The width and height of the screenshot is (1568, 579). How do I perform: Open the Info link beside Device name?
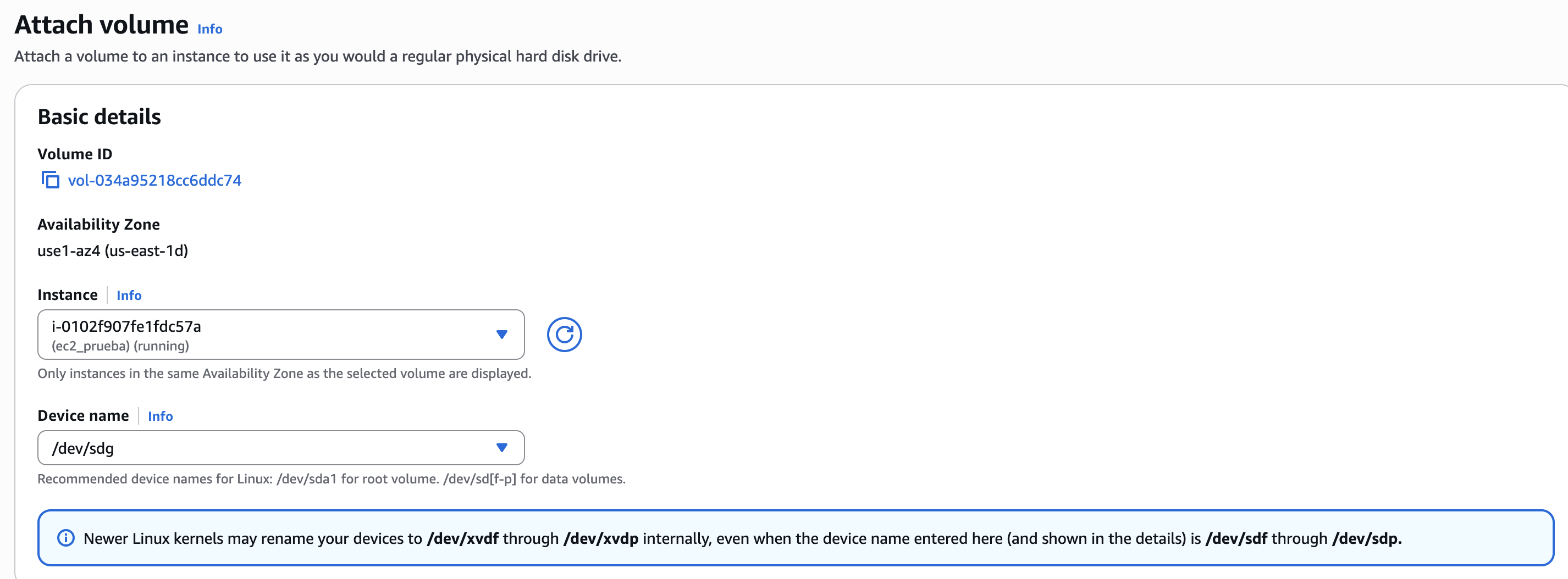coord(160,416)
